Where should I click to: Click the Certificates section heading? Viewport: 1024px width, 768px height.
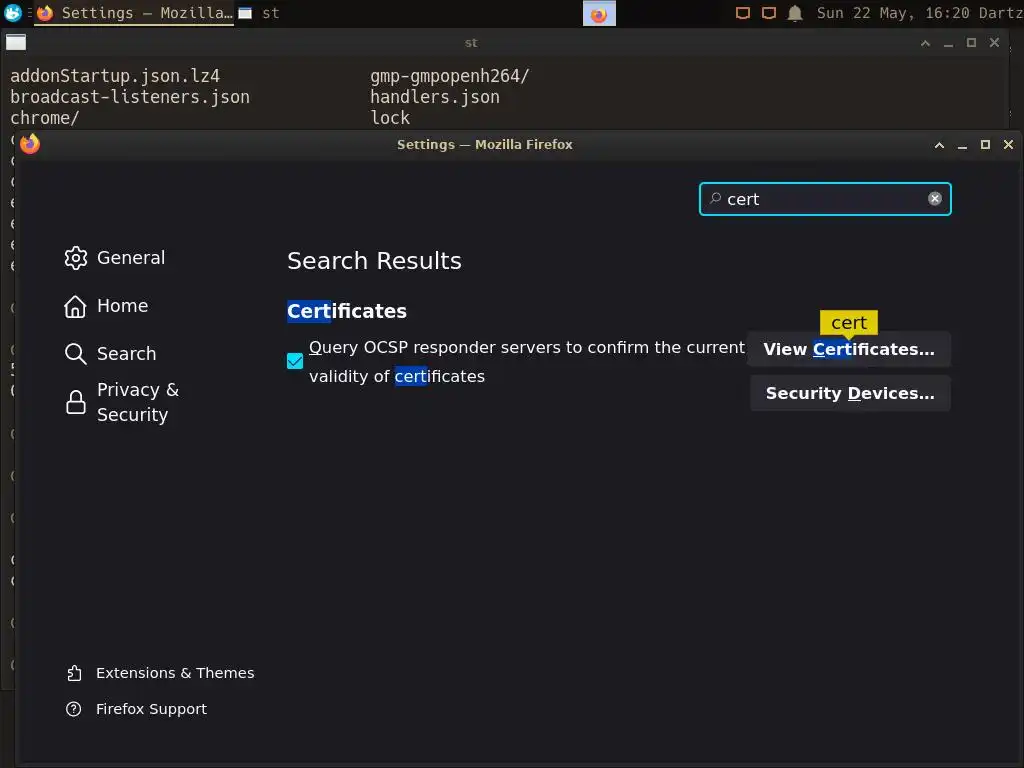[x=347, y=311]
